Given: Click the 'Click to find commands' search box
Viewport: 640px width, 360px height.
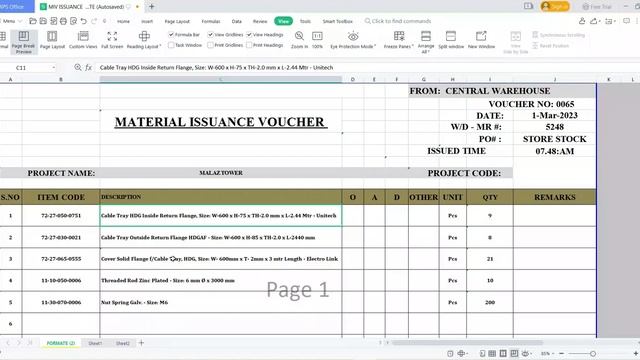Looking at the screenshot, I should pyautogui.click(x=398, y=21).
